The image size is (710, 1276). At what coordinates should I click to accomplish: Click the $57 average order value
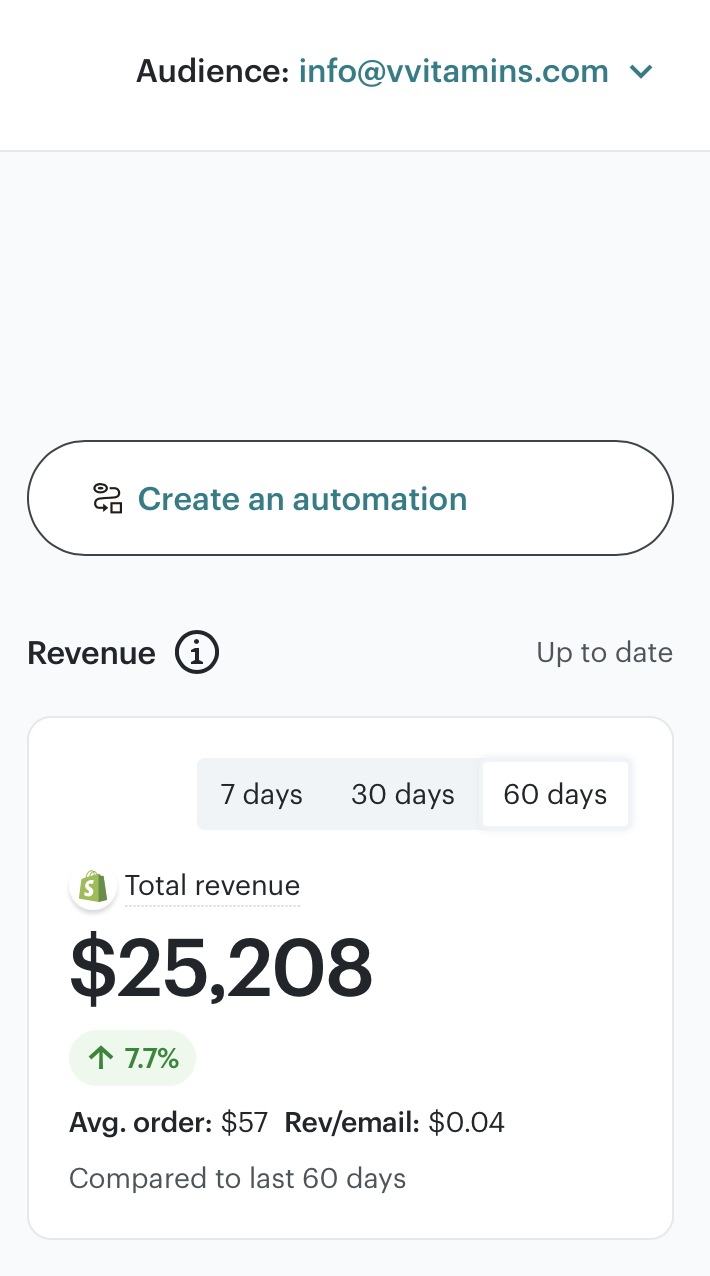(x=244, y=1123)
